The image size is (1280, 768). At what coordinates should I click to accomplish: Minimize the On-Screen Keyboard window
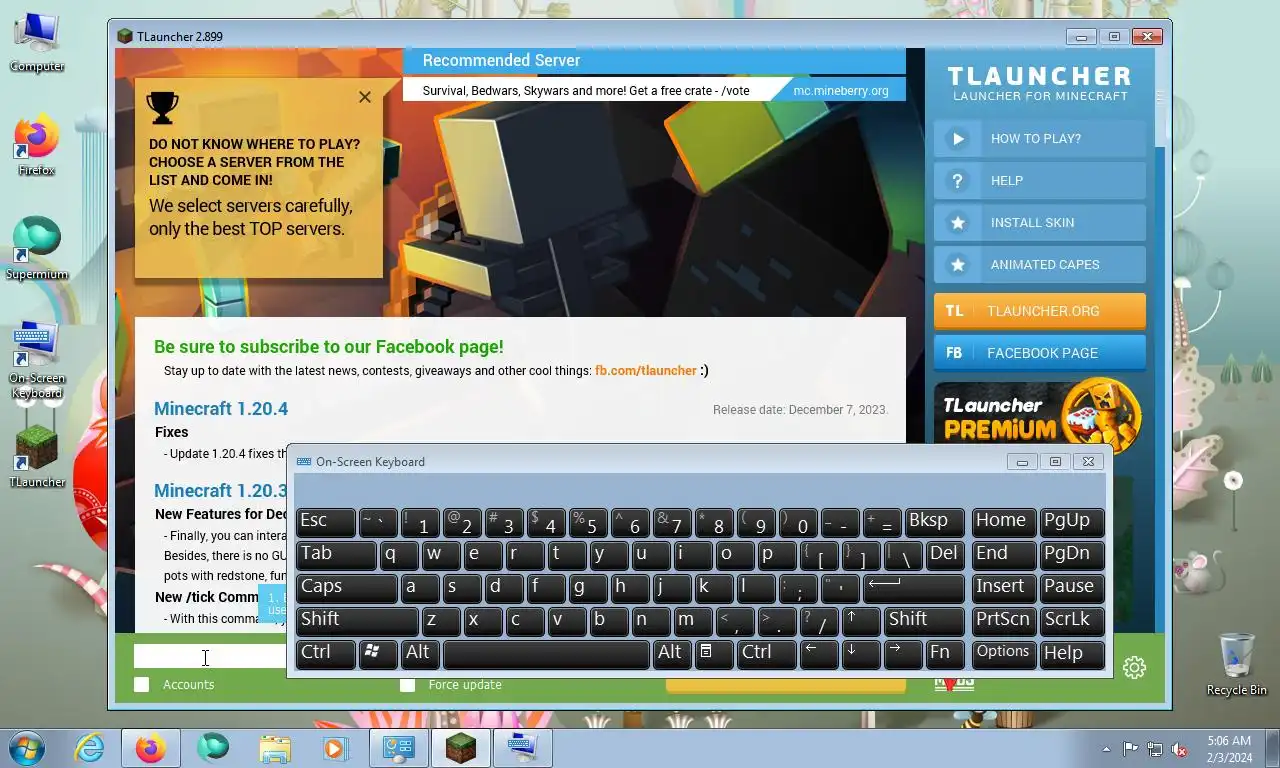(x=1022, y=462)
